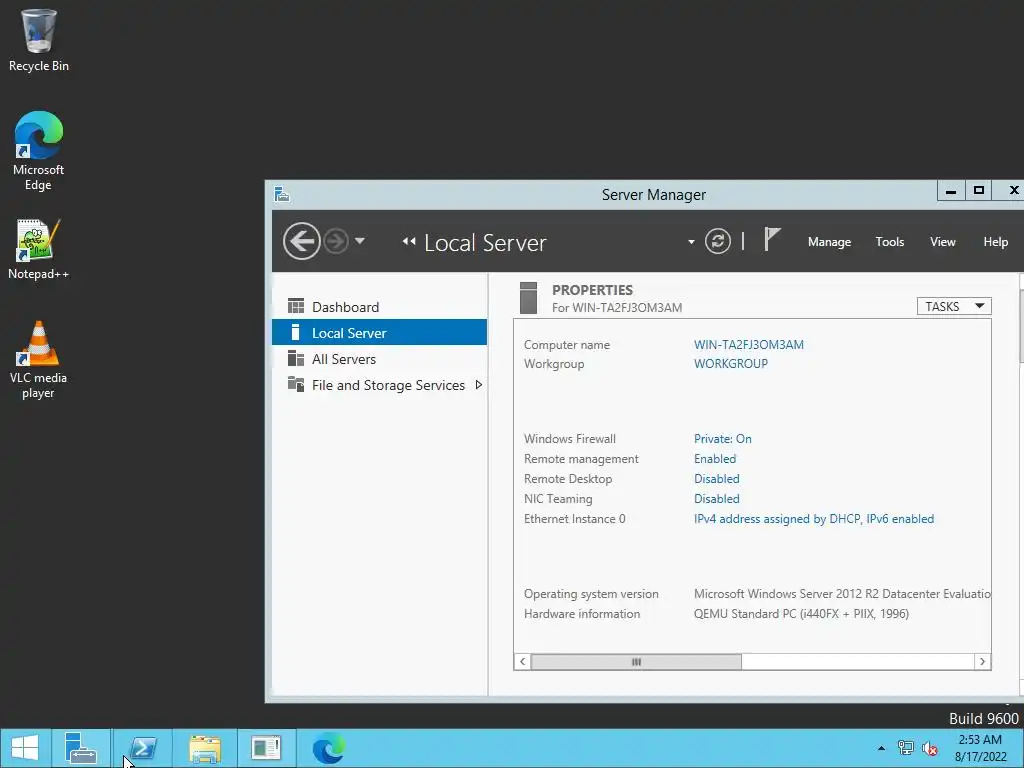Click the breadcrumb double-arrow before Local Server
Screen dimensions: 1024x768
tap(409, 242)
